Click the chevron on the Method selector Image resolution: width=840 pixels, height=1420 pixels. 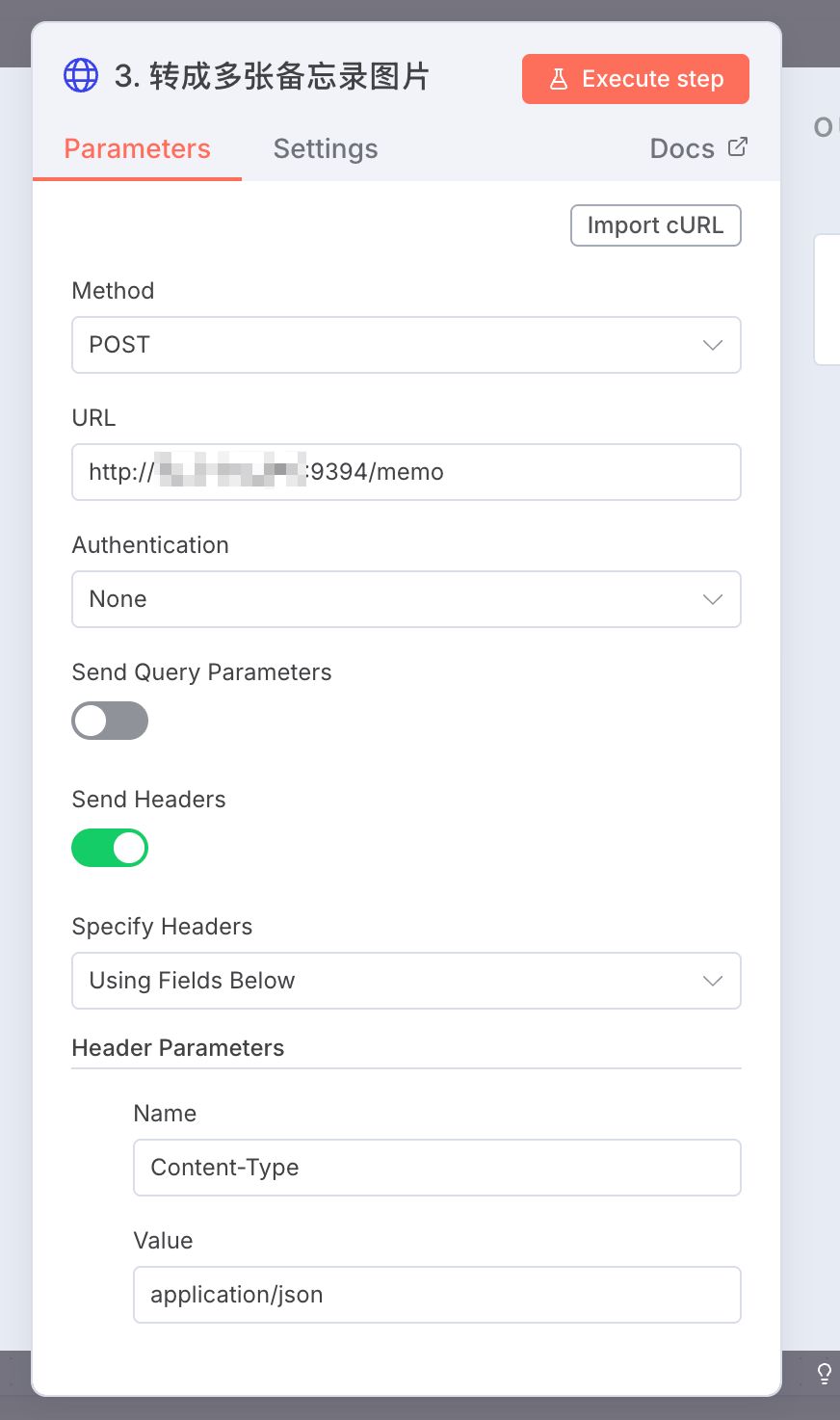tap(712, 345)
